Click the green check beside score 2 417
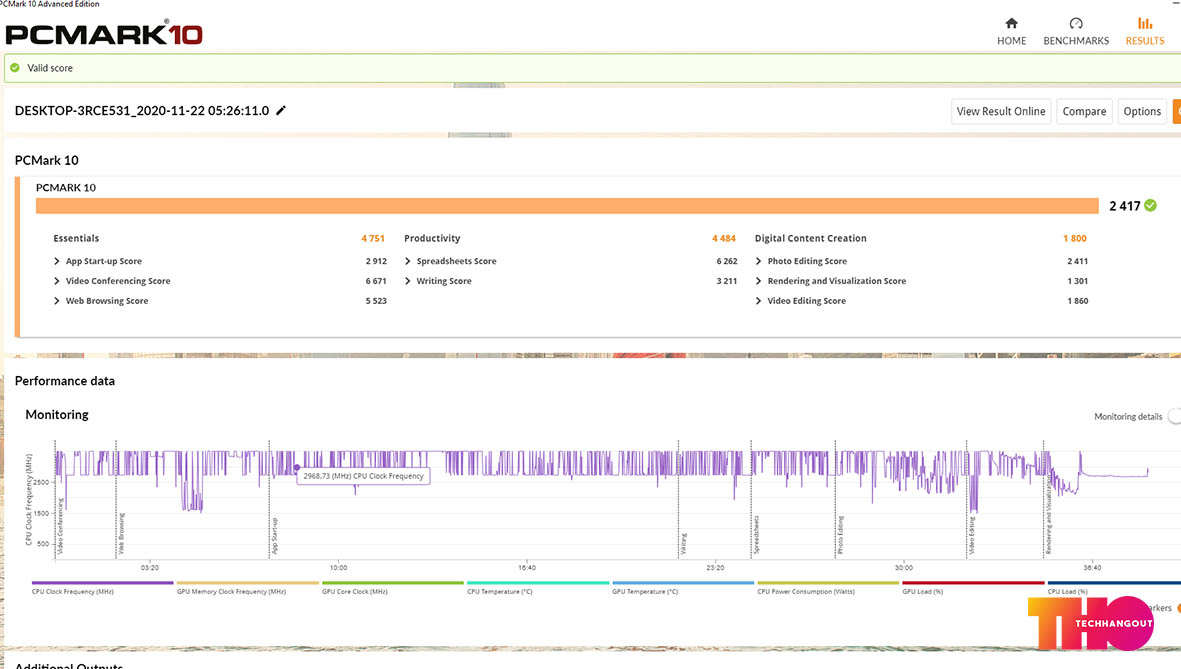The image size is (1181, 669). (1150, 205)
